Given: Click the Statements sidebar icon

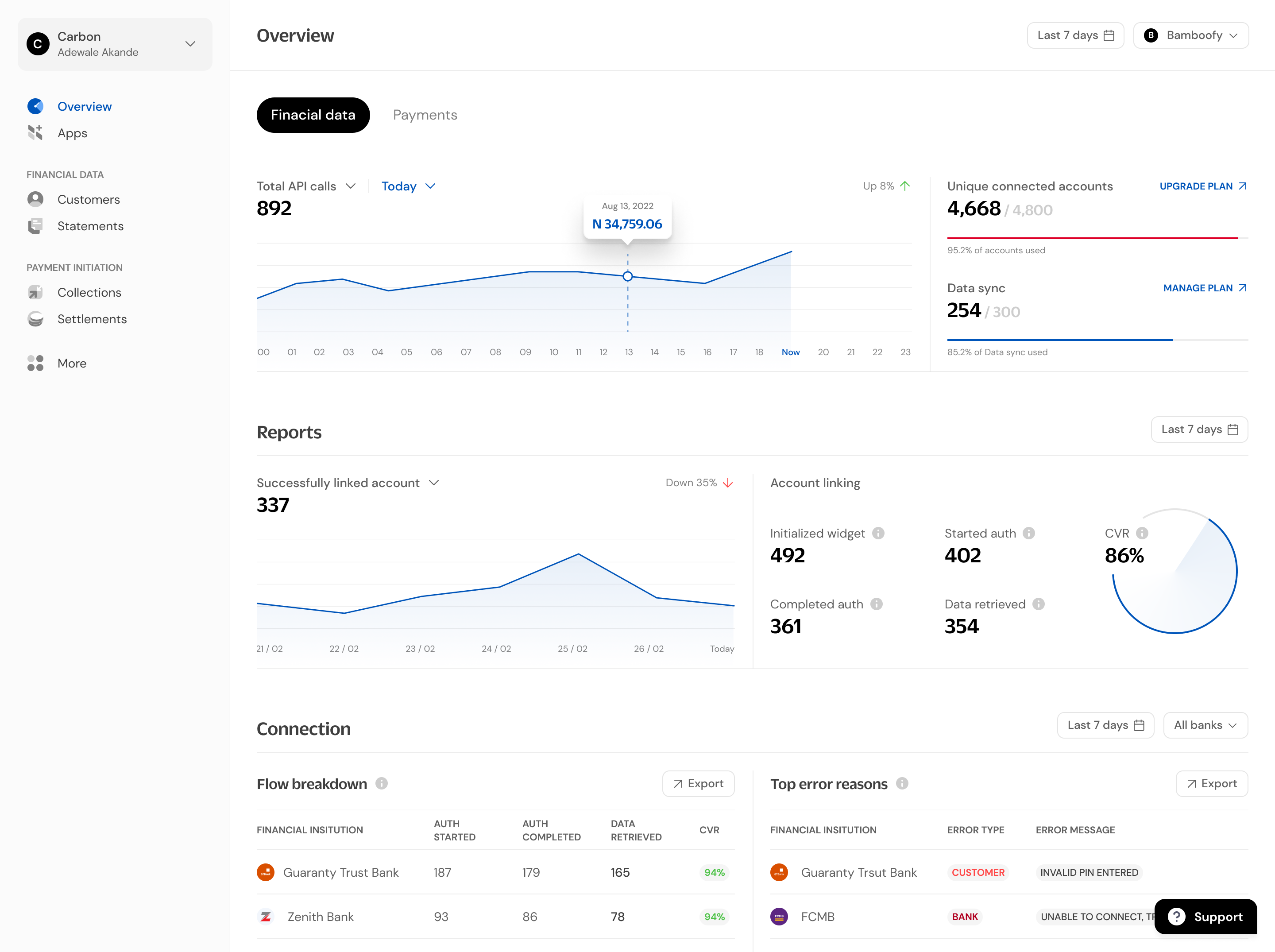Looking at the screenshot, I should click(35, 226).
